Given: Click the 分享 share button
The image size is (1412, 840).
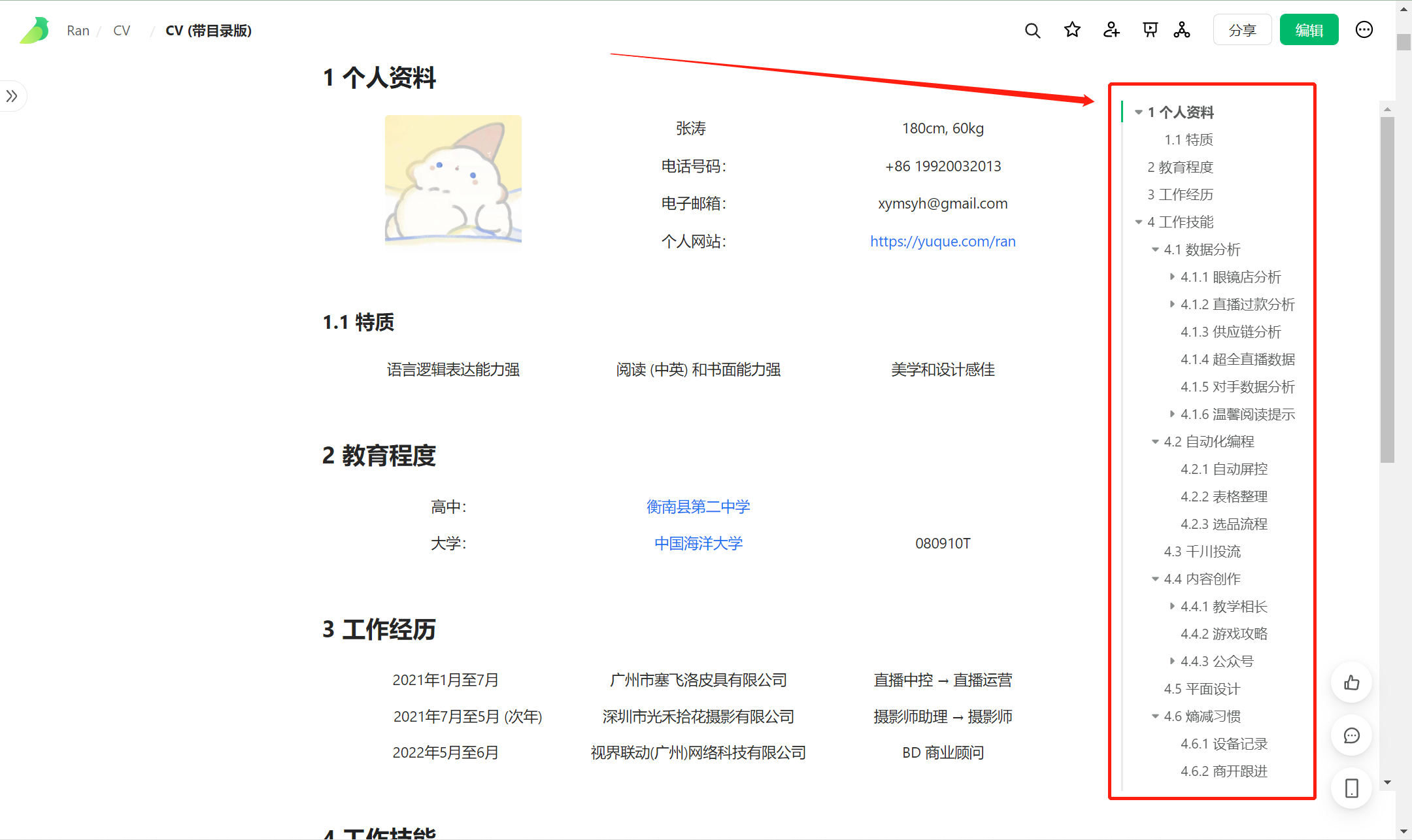Looking at the screenshot, I should pyautogui.click(x=1242, y=30).
